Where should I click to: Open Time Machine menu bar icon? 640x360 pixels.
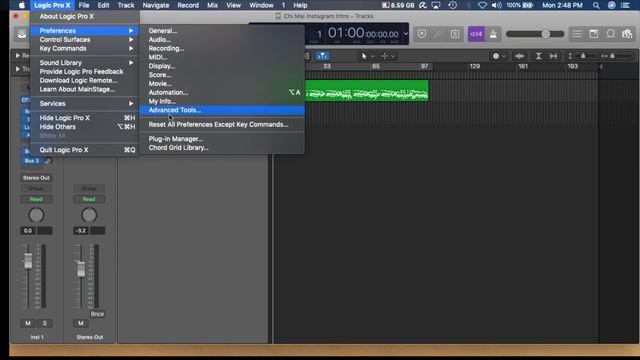click(x=453, y=5)
